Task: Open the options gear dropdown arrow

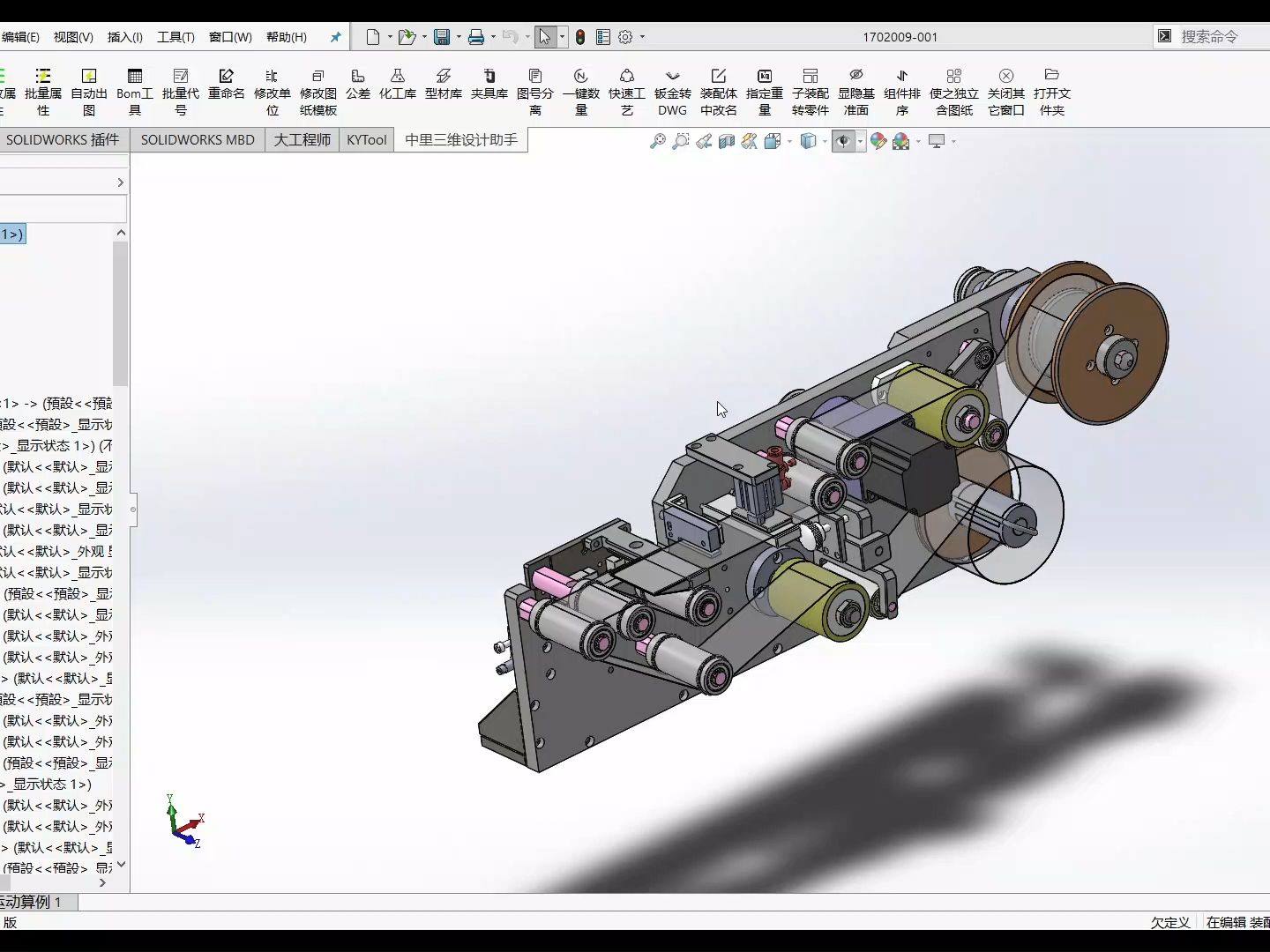Action: click(x=642, y=37)
